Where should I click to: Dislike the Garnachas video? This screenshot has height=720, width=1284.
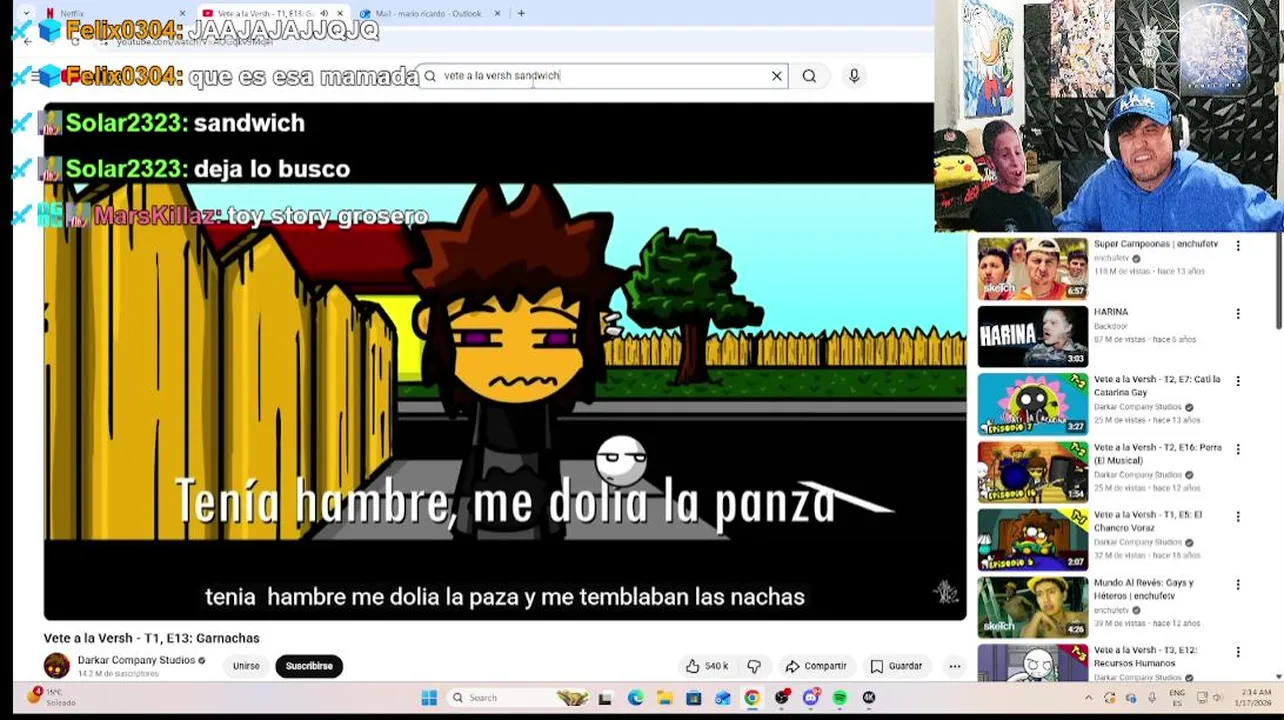pyautogui.click(x=754, y=666)
